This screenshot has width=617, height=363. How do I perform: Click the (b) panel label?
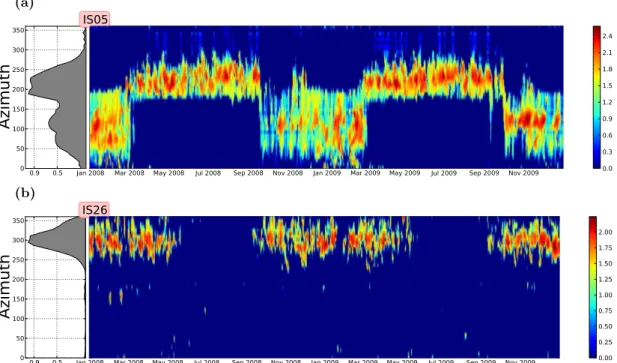pyautogui.click(x=25, y=193)
